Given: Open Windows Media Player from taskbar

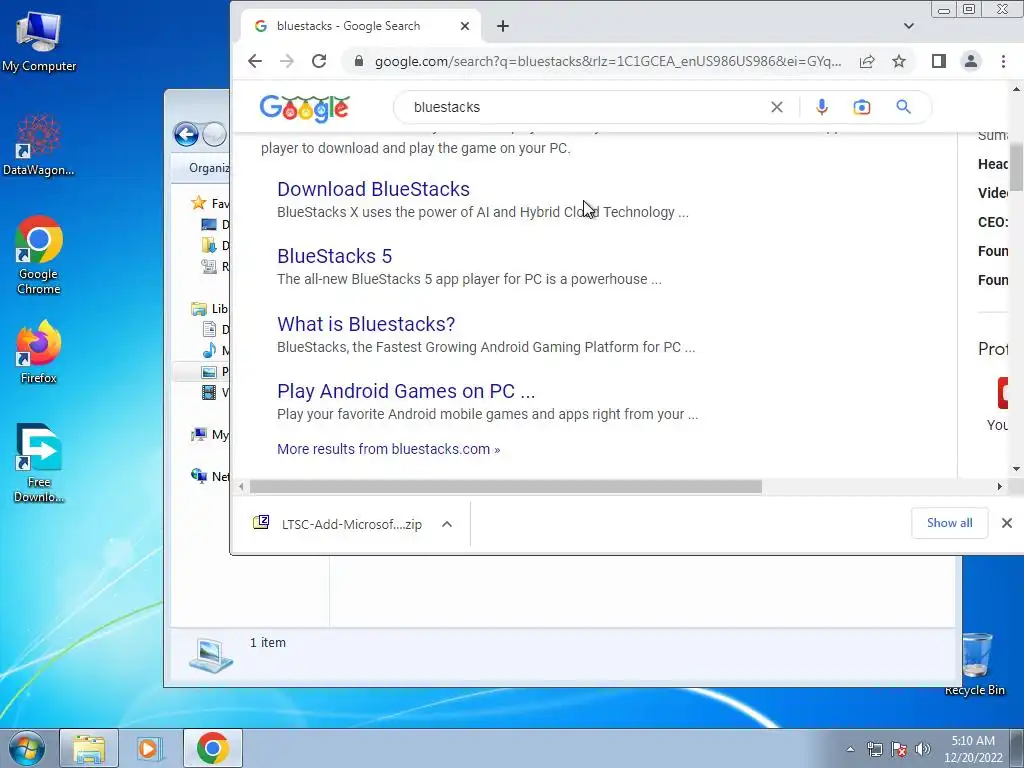Looking at the screenshot, I should coord(150,748).
